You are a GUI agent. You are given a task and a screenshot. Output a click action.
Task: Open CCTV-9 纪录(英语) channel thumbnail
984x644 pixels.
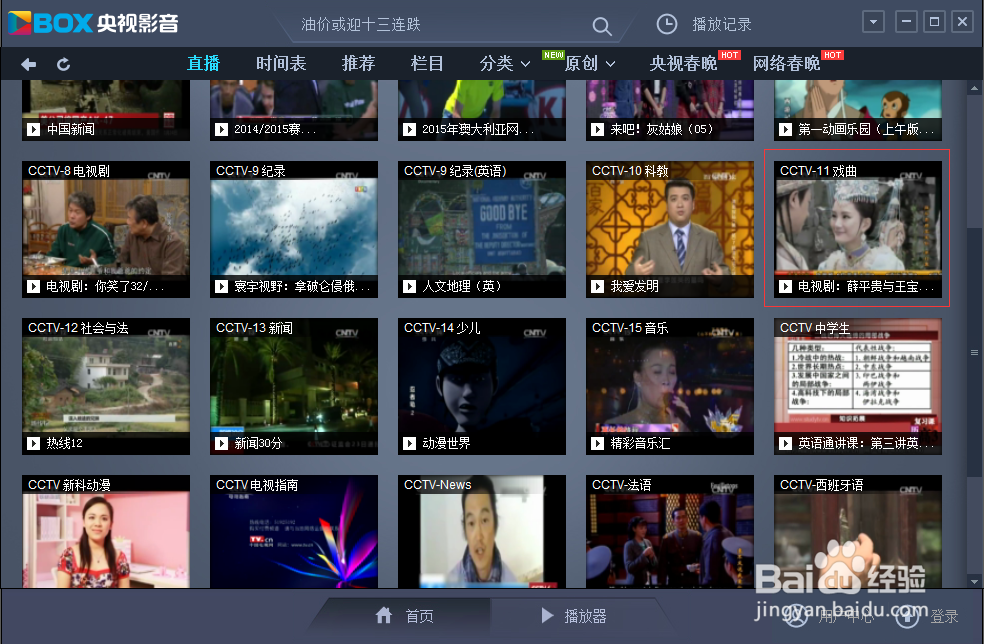(482, 229)
